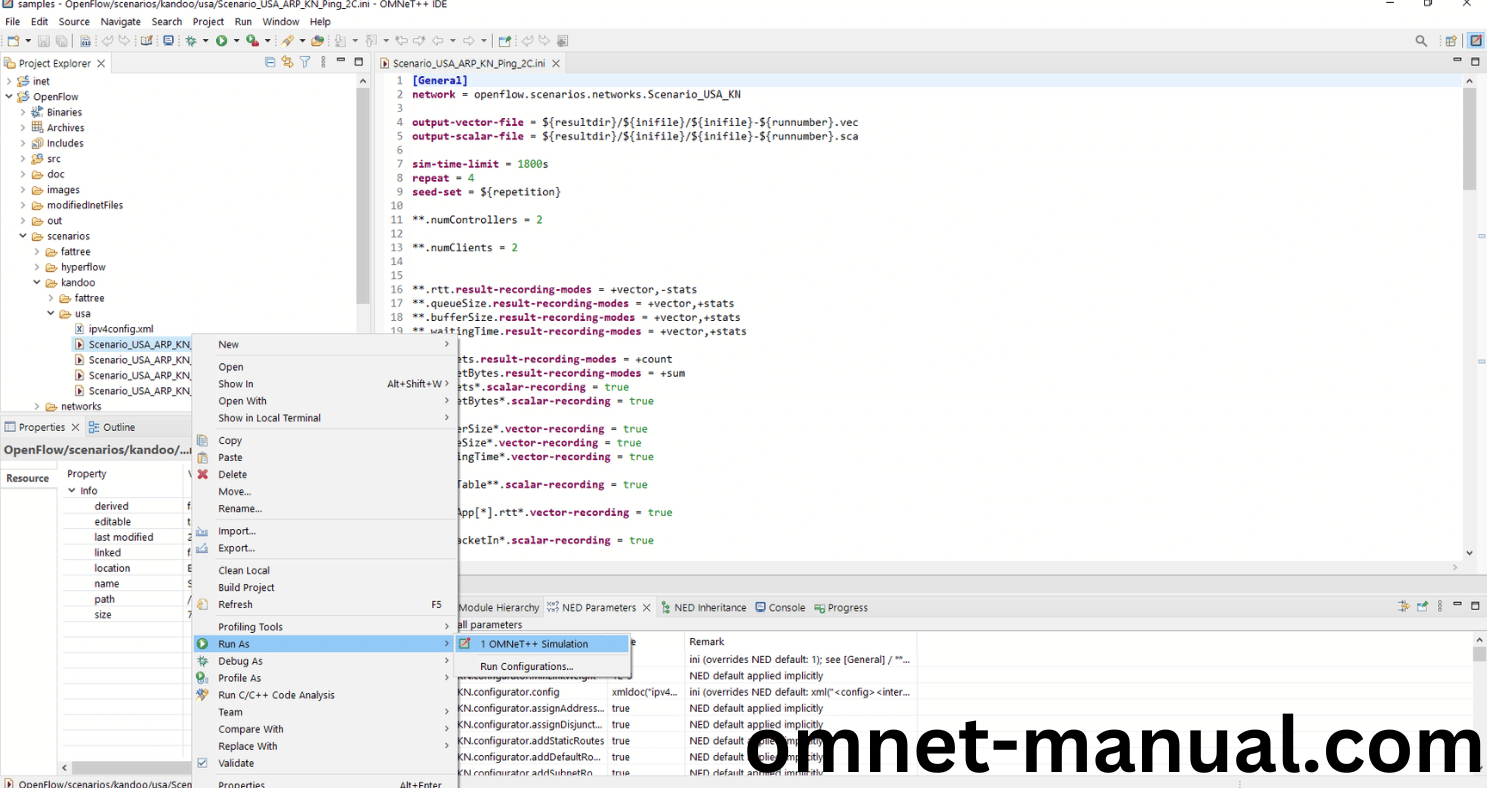Collapse the Info property group
Image resolution: width=1487 pixels, height=788 pixels.
coord(72,491)
